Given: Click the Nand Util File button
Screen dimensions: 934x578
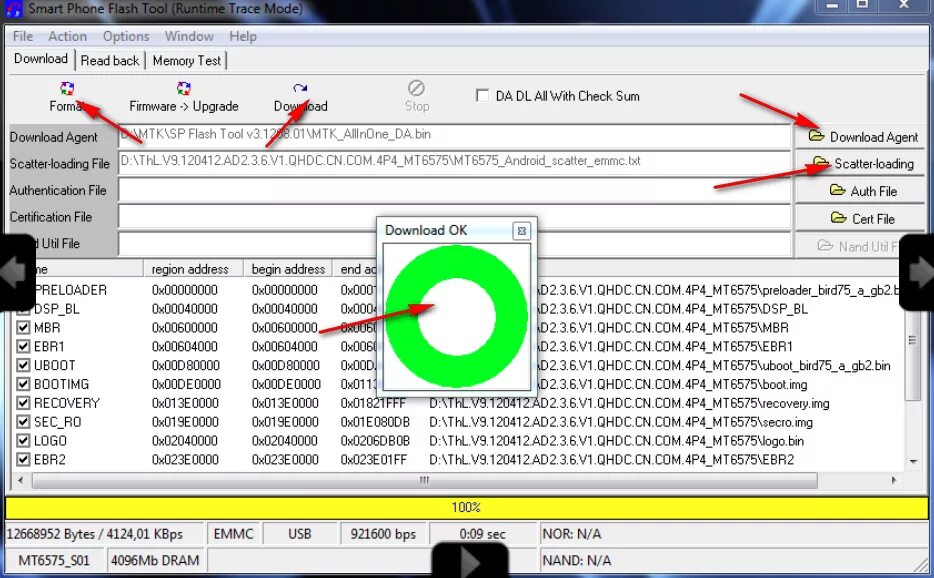Looking at the screenshot, I should pos(859,246).
